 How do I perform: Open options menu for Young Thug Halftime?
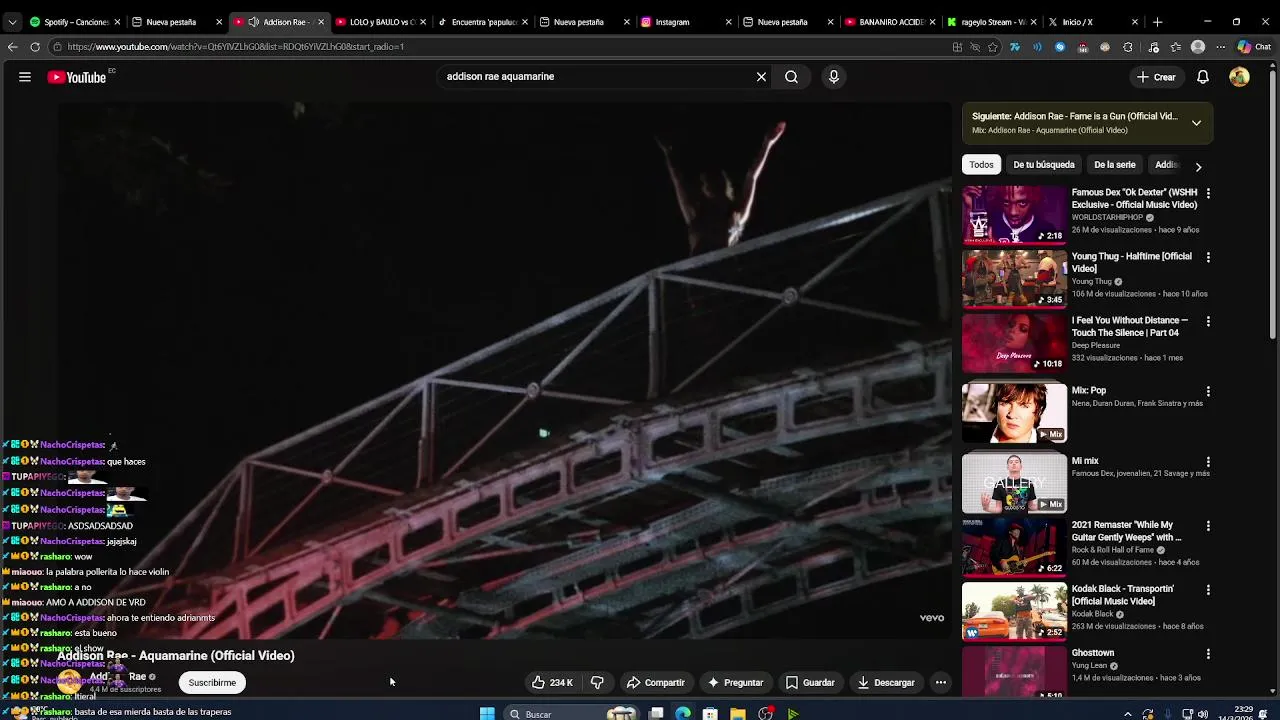click(x=1208, y=257)
